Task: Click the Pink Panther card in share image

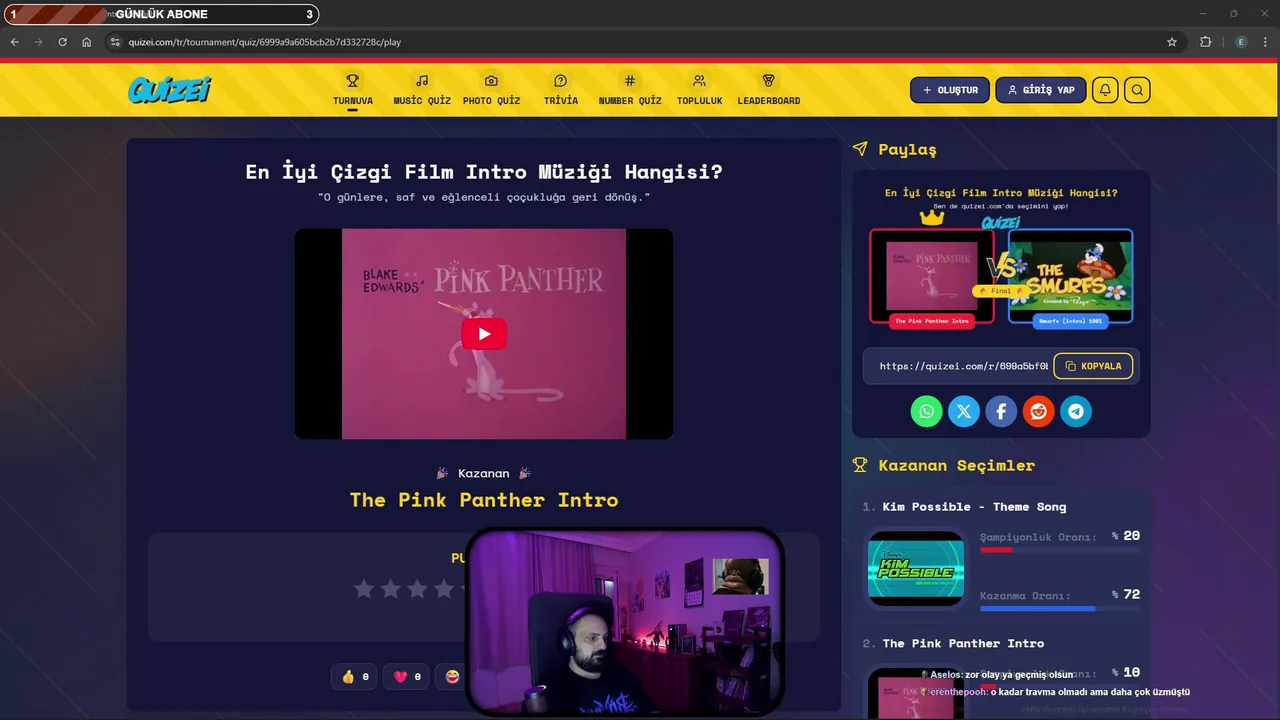Action: [931, 277]
